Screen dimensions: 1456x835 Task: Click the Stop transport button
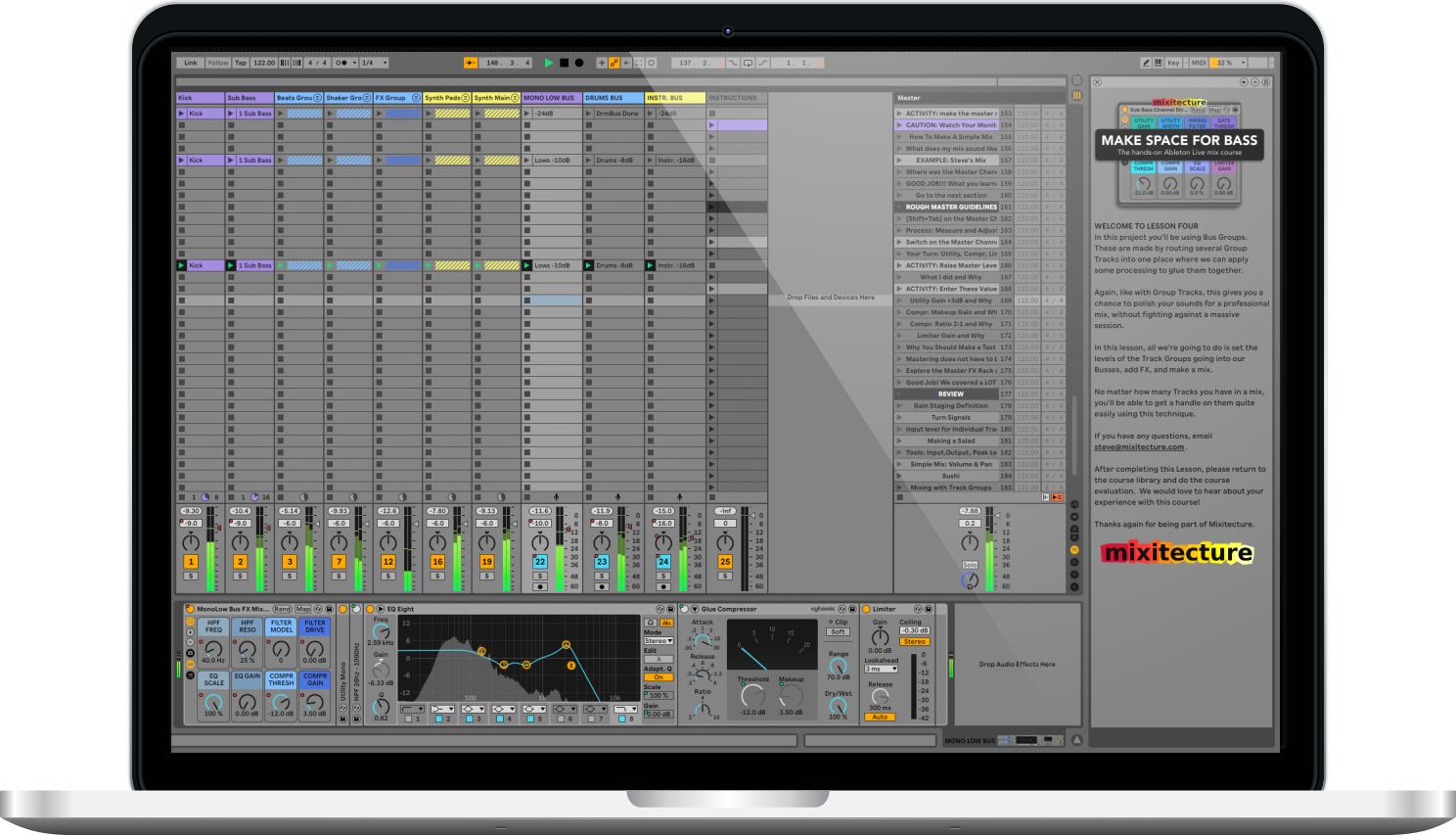click(564, 63)
